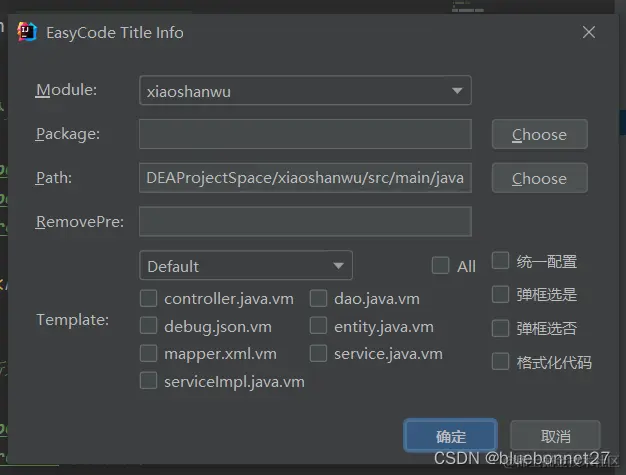Click the RemovePre input field
The height and width of the screenshot is (475, 626).
coord(305,222)
